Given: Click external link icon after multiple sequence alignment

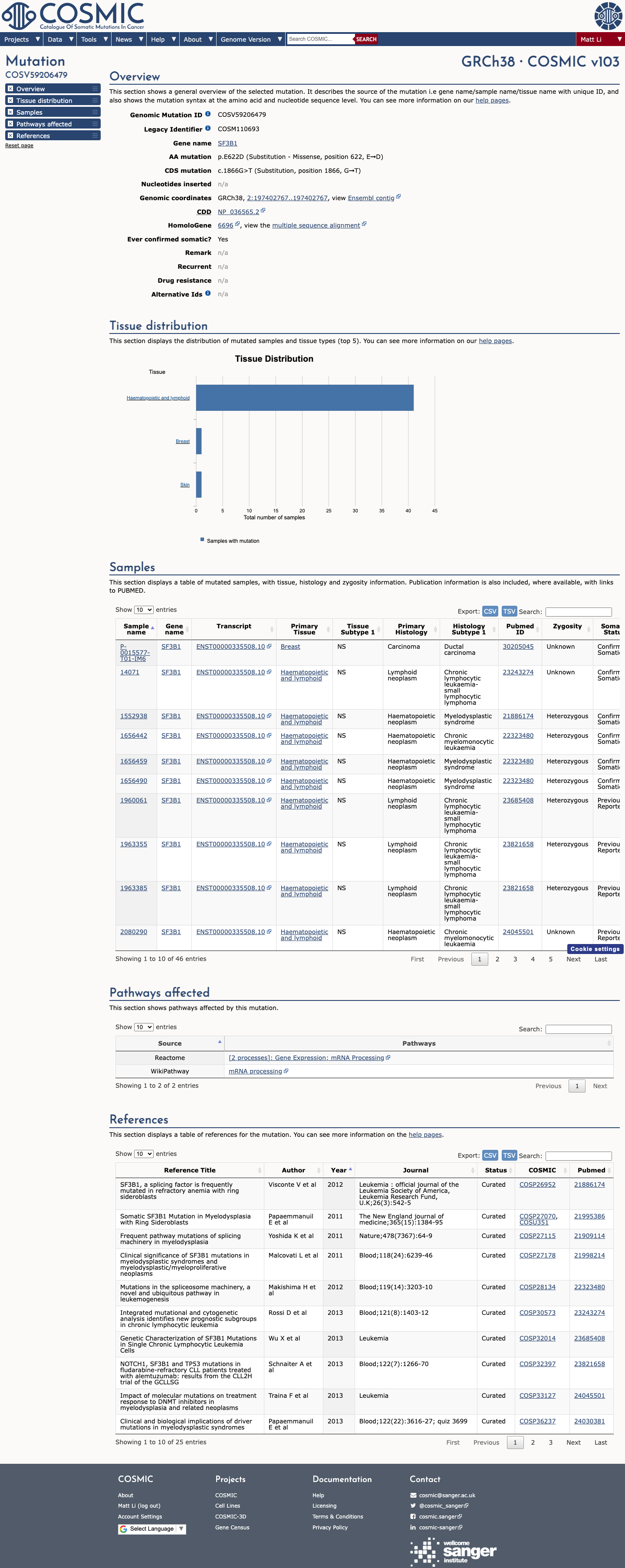Looking at the screenshot, I should 364,224.
